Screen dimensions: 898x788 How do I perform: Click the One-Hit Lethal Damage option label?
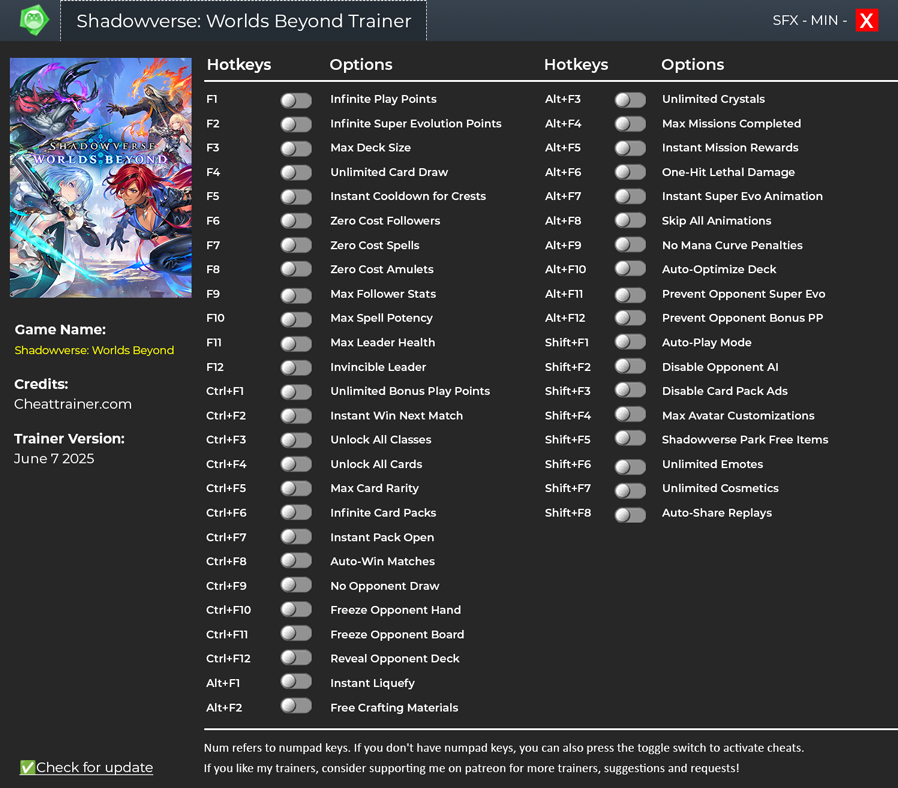click(728, 172)
